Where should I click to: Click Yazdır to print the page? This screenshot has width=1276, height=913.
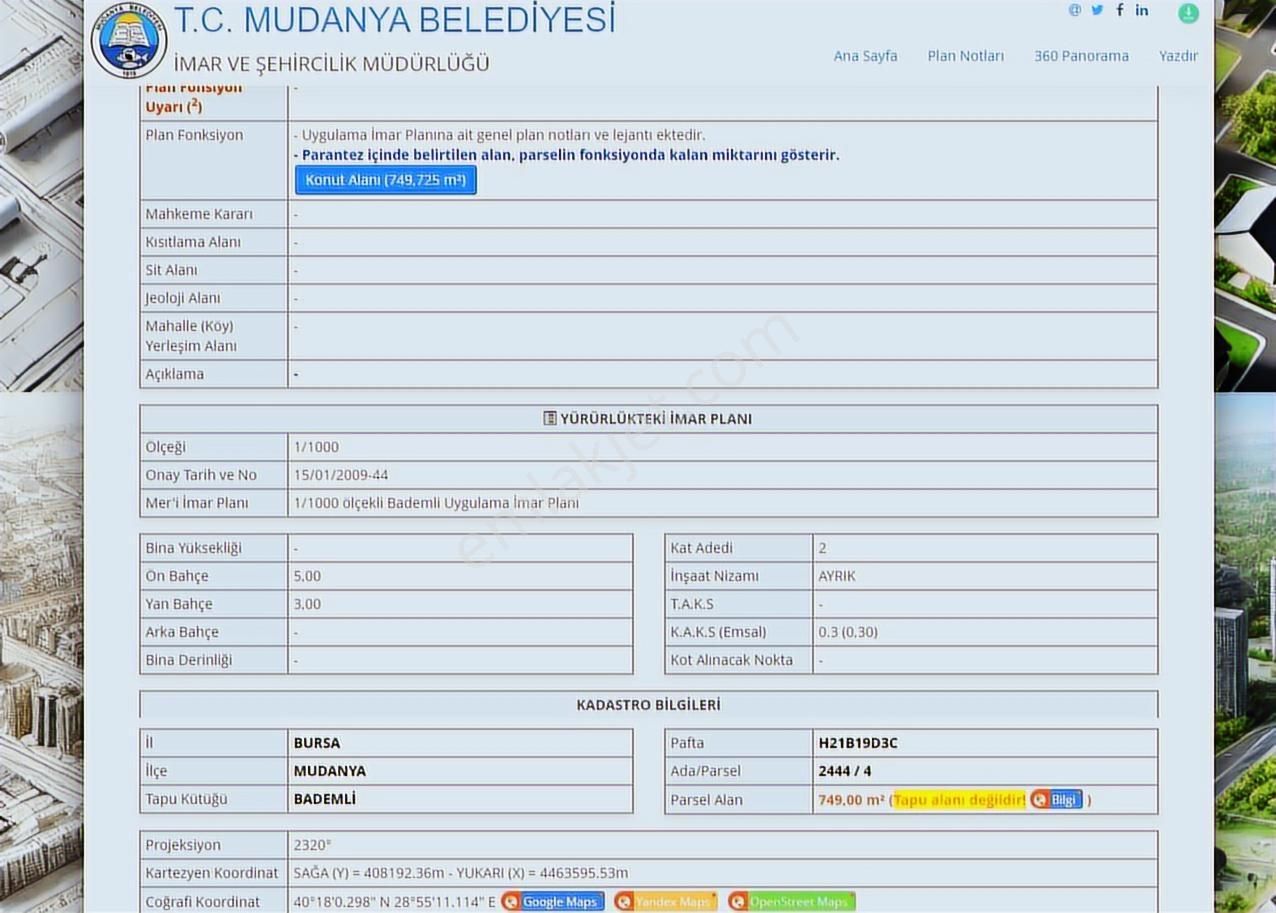(1178, 56)
